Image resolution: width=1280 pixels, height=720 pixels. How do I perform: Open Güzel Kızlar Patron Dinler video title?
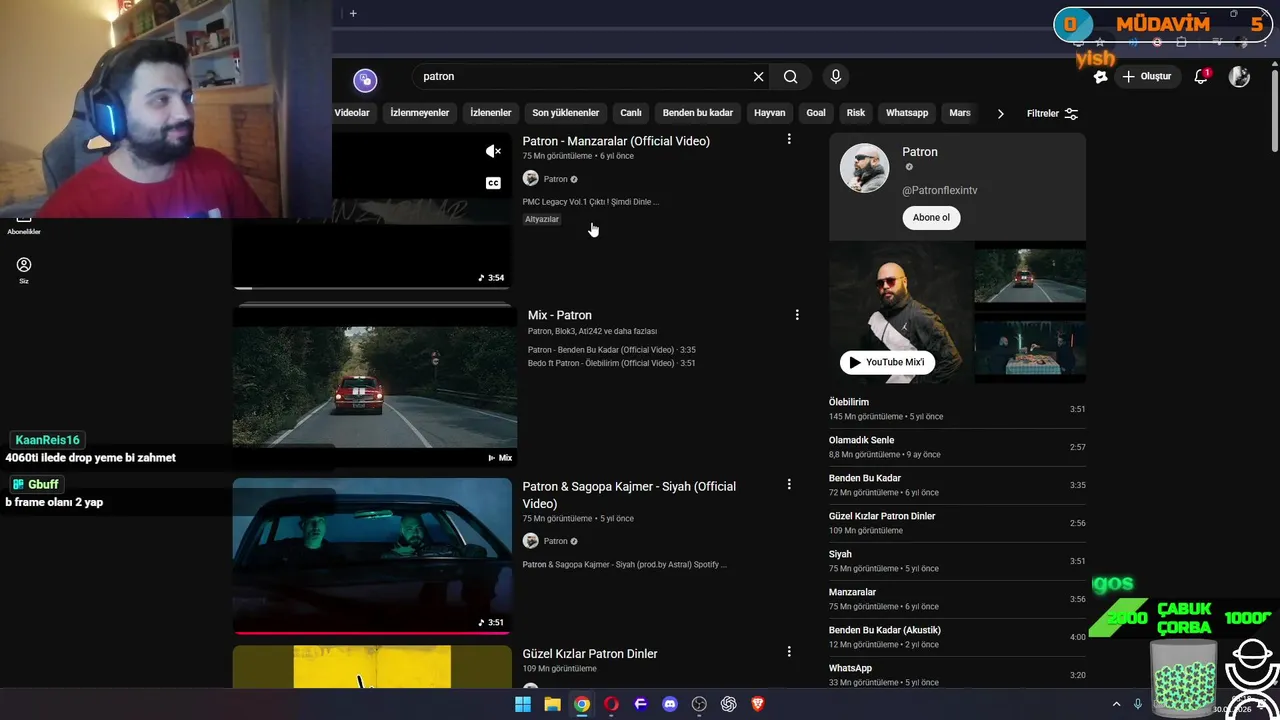pos(590,654)
